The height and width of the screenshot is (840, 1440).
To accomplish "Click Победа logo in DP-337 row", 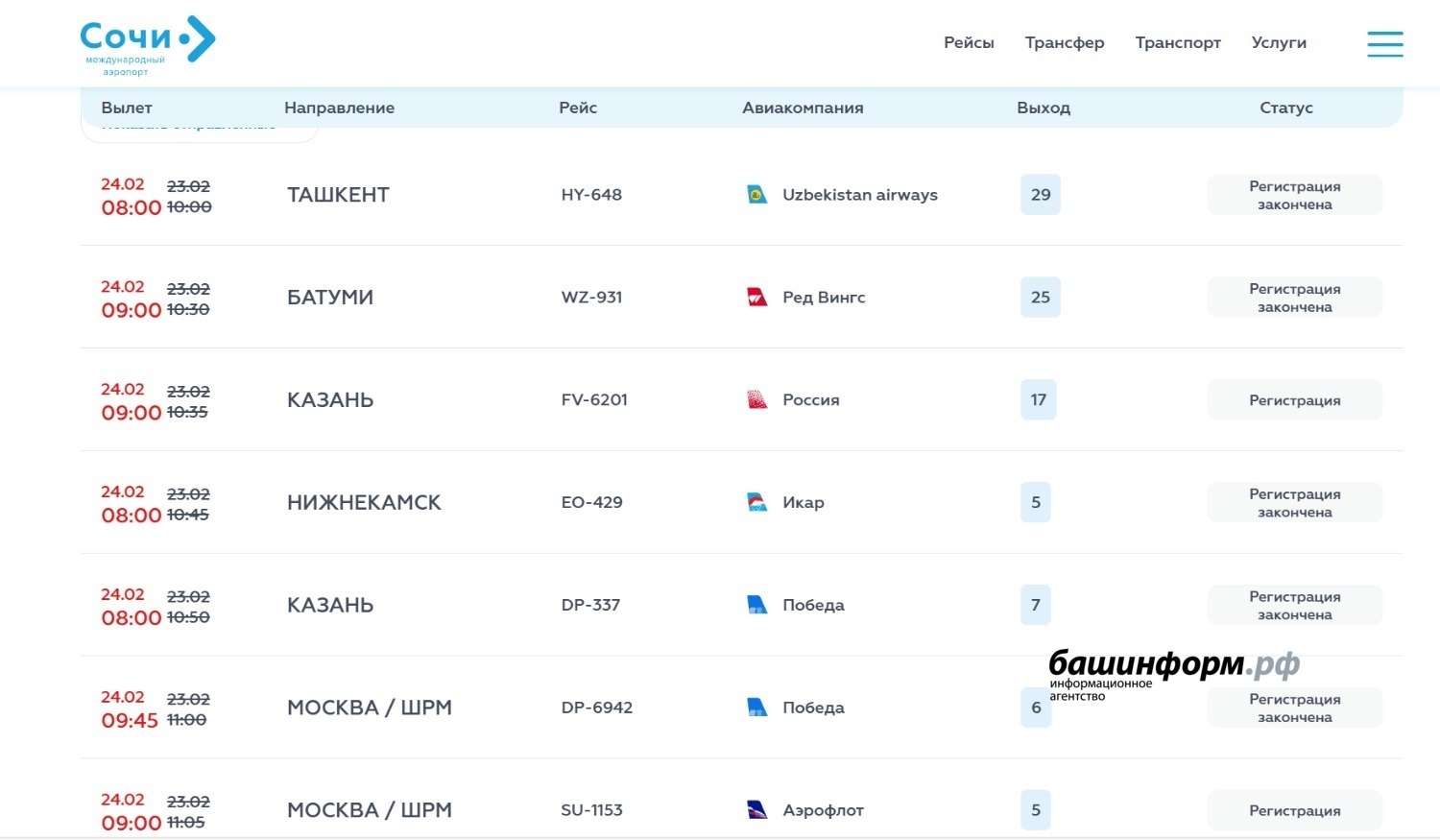I will (x=757, y=606).
